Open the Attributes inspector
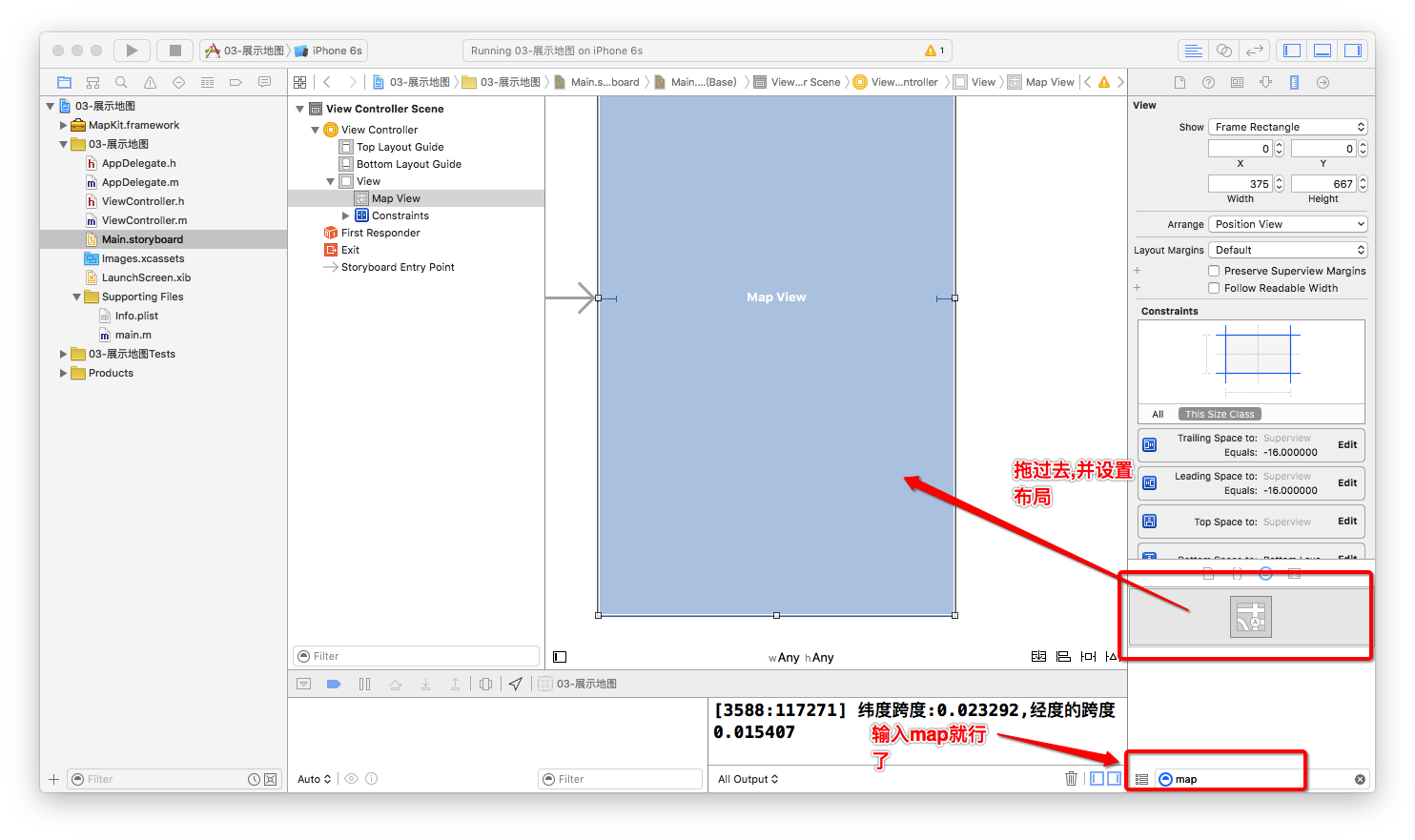The image size is (1415, 840). (x=1265, y=82)
